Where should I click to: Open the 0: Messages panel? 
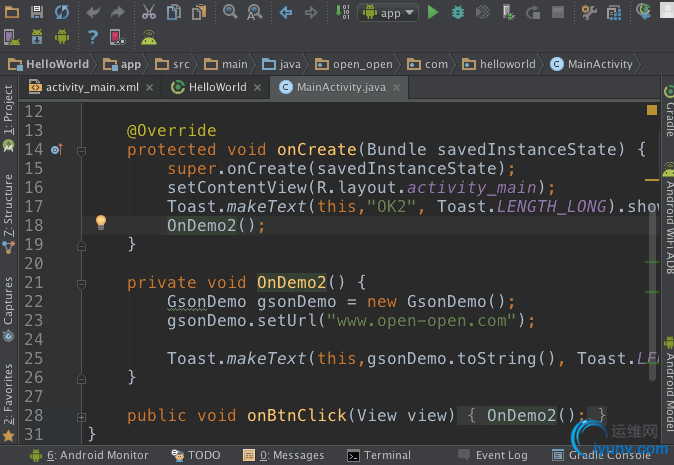click(x=284, y=455)
